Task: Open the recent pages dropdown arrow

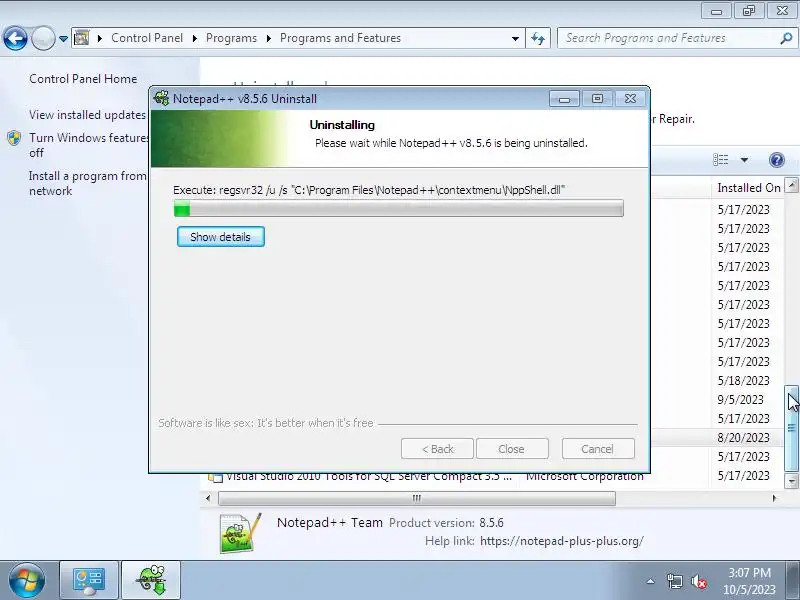Action: pos(63,39)
